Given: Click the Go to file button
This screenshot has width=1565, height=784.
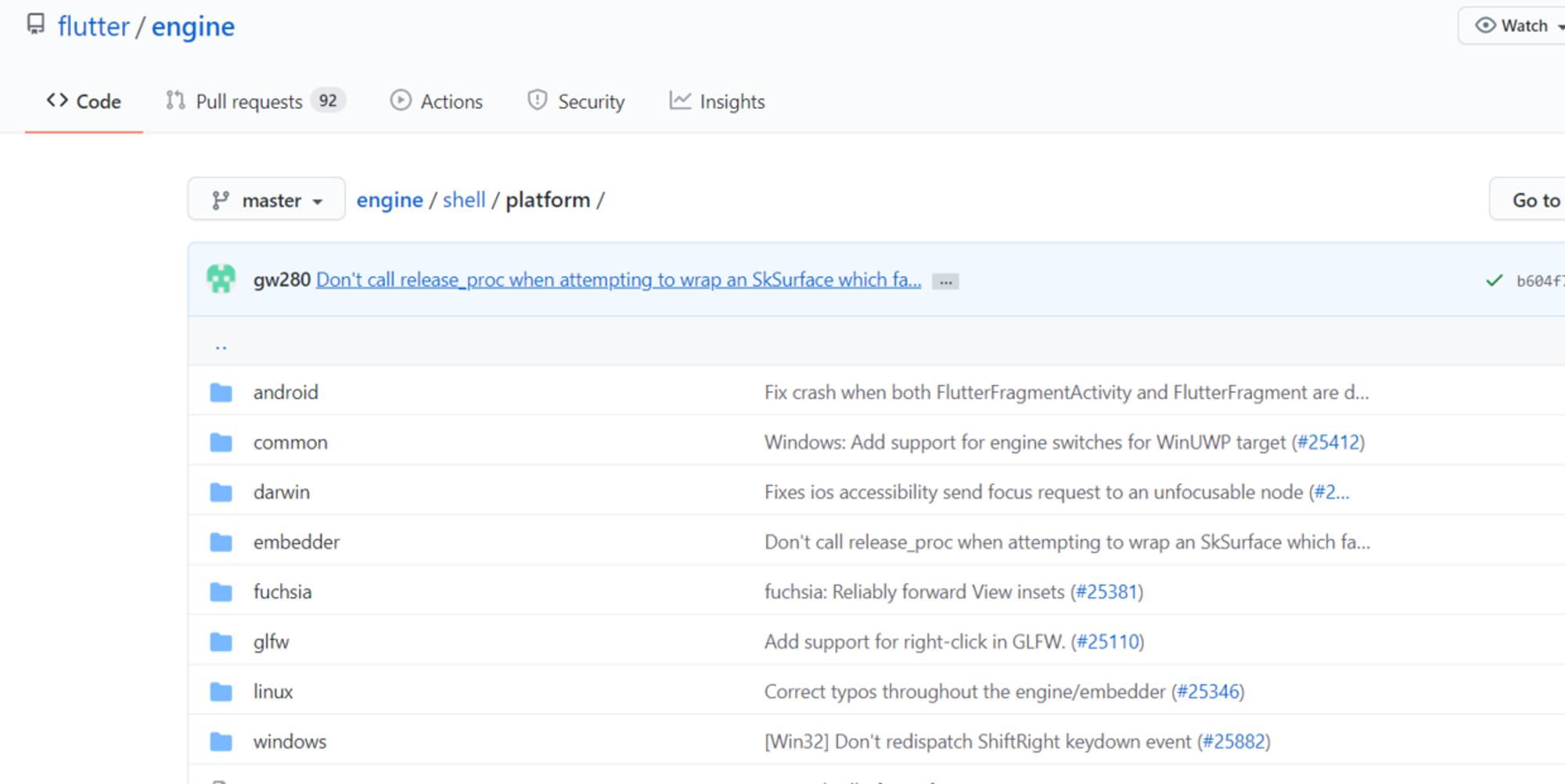Looking at the screenshot, I should click(x=1527, y=200).
